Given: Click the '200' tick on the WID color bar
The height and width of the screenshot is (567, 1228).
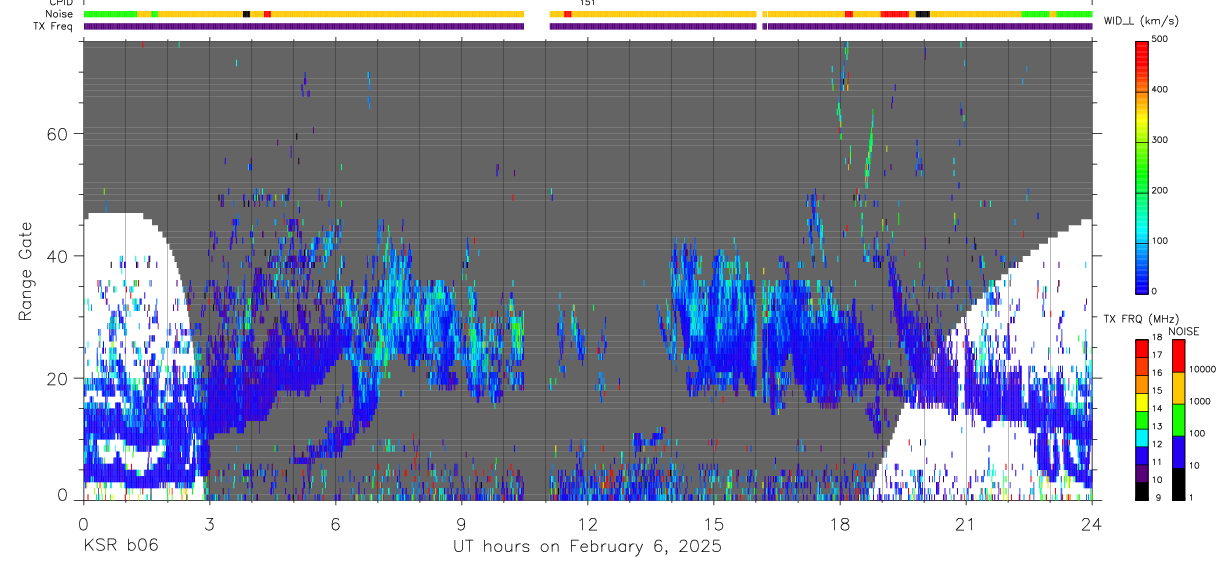Looking at the screenshot, I should [x=1159, y=190].
